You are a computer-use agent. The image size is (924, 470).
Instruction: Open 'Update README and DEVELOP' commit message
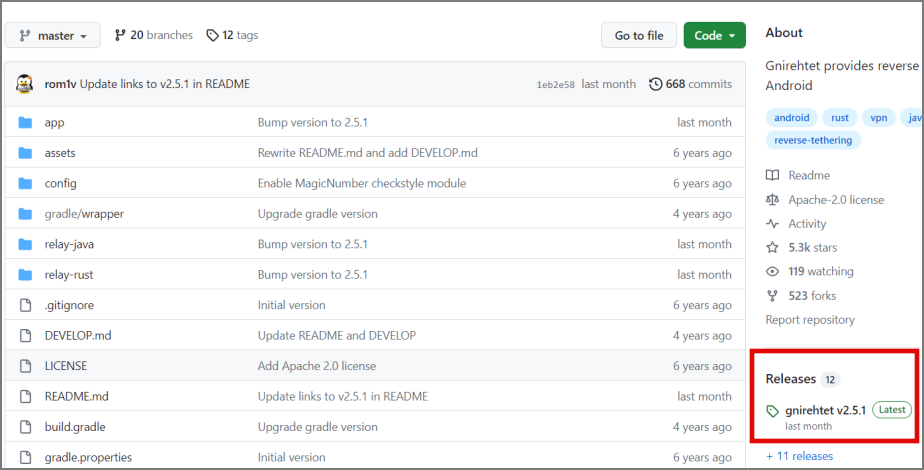pyautogui.click(x=336, y=336)
